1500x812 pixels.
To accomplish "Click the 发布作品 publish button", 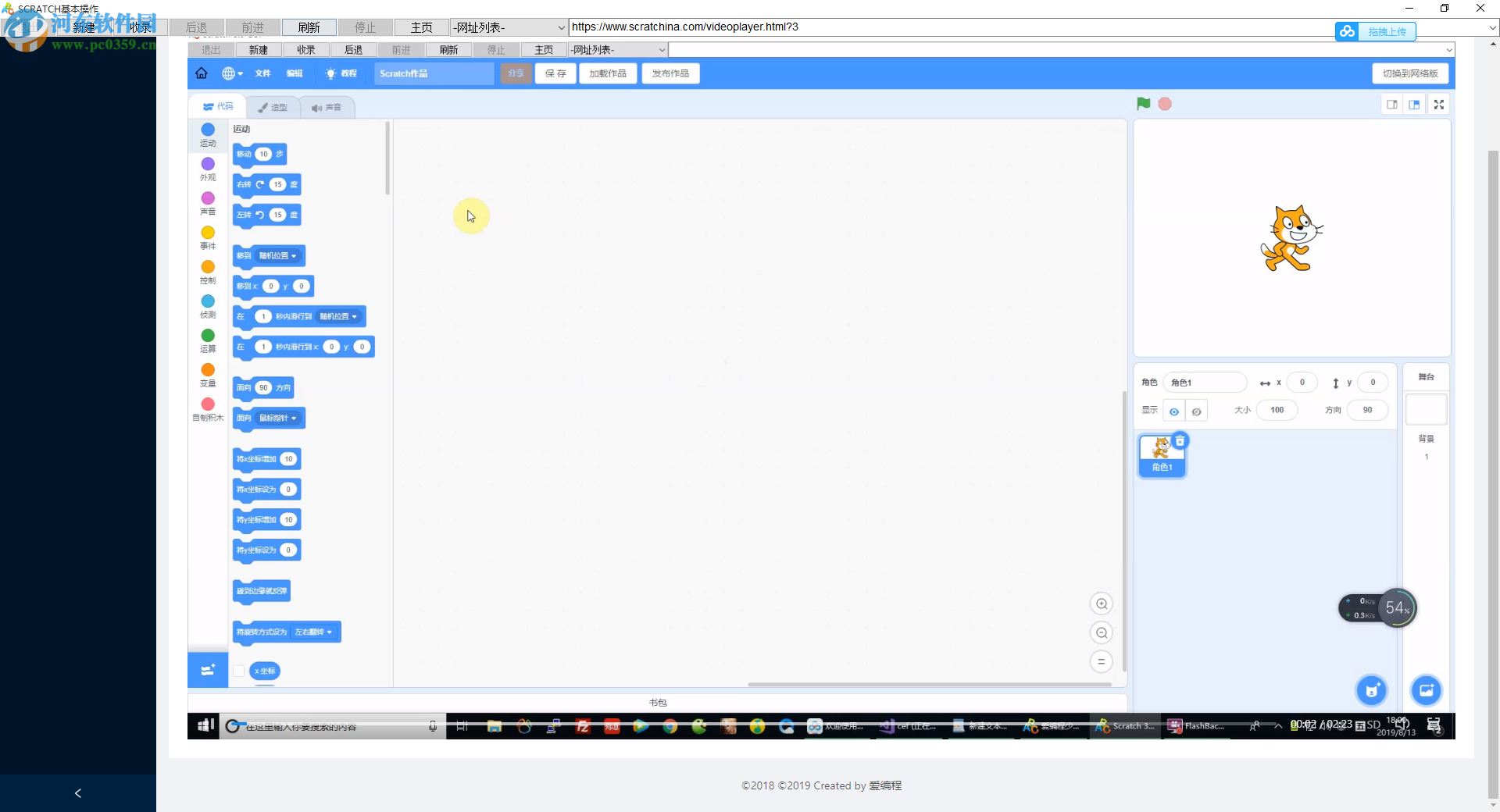I will [670, 73].
